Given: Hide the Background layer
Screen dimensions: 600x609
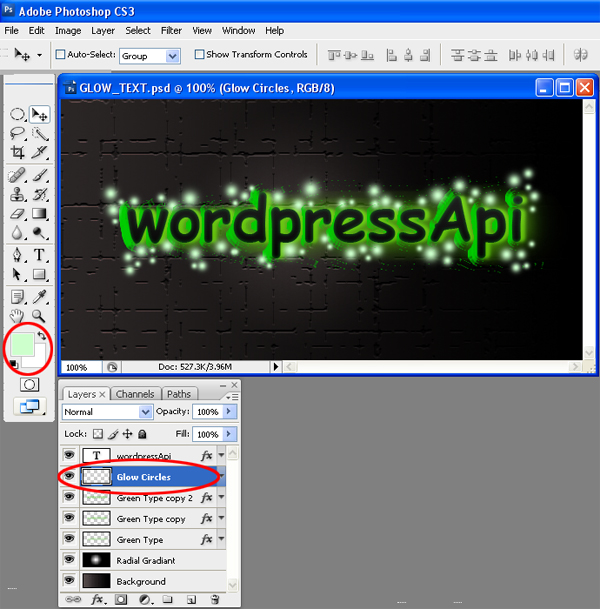Looking at the screenshot, I should coord(69,580).
